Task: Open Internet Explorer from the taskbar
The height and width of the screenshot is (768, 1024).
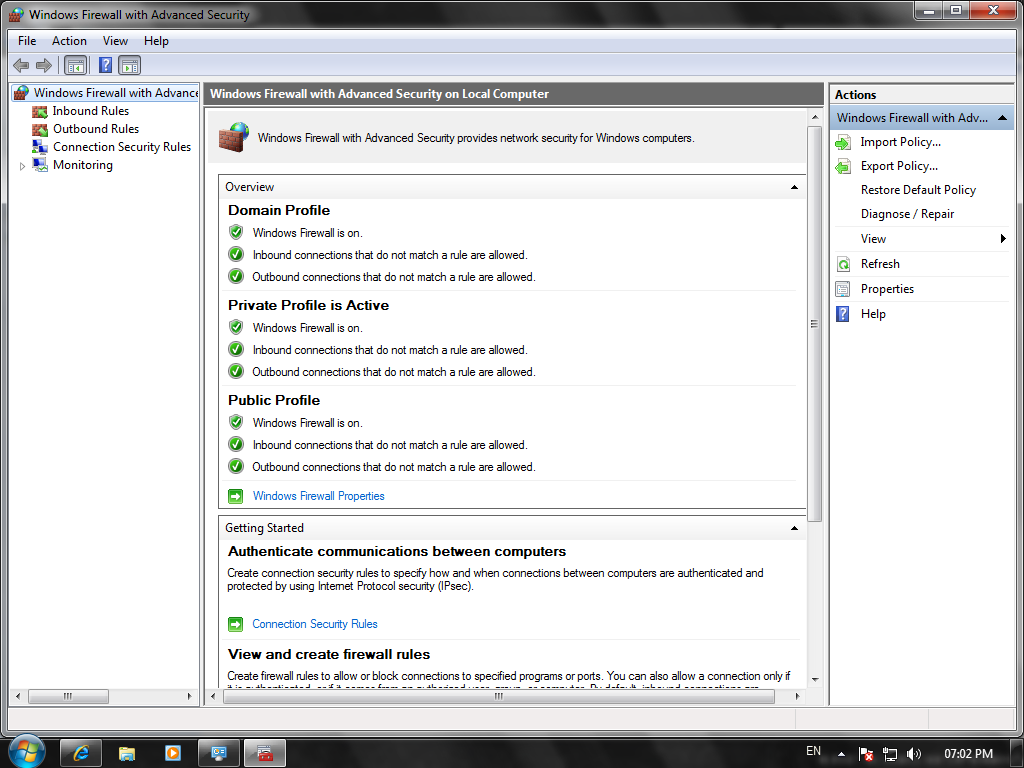Action: point(80,753)
